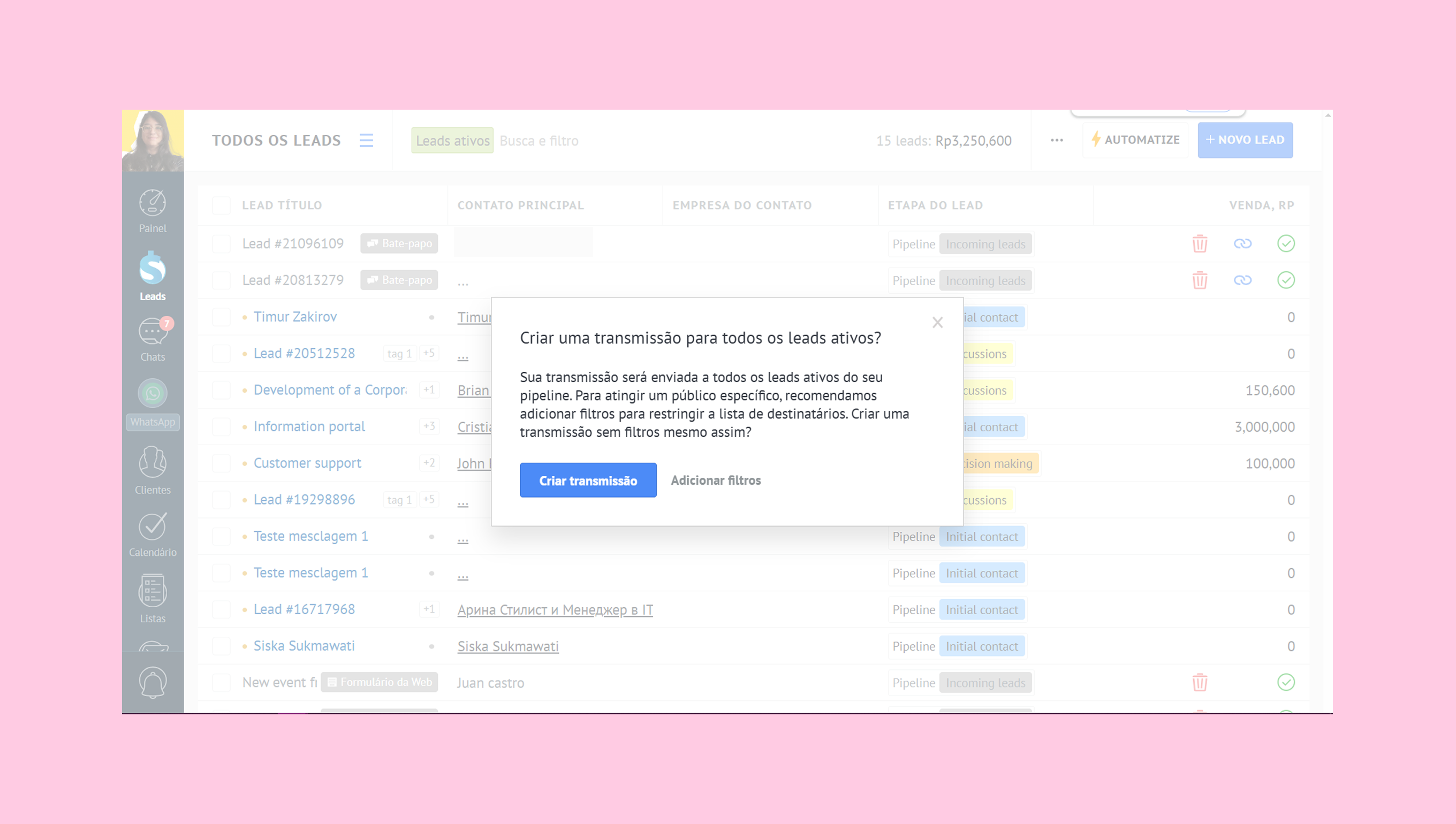This screenshot has height=824, width=1456.
Task: Expand +2 tags on Customer support
Action: pos(429,463)
